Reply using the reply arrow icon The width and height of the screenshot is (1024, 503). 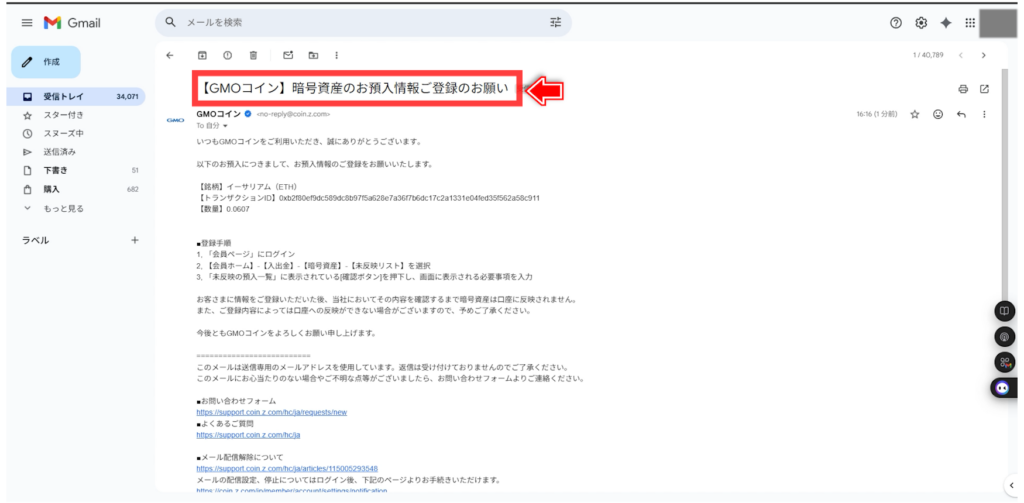(x=961, y=115)
